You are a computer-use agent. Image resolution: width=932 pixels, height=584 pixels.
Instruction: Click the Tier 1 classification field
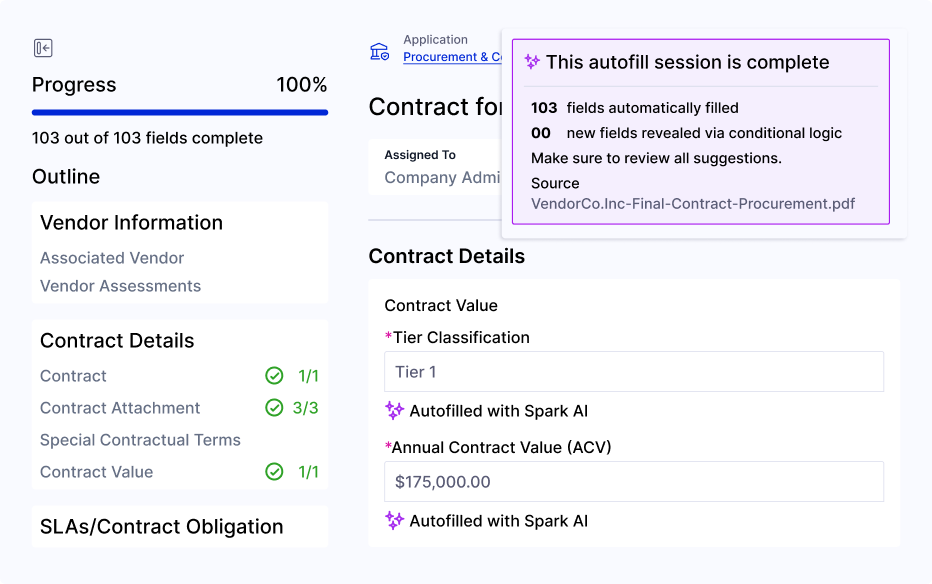coord(634,371)
